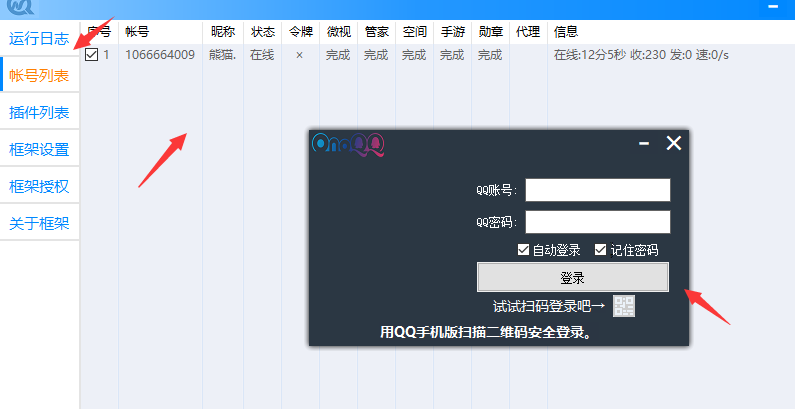Click the 用QQ手机版扫描二维码安全登录 hint text
The image size is (795, 409).
pos(487,333)
